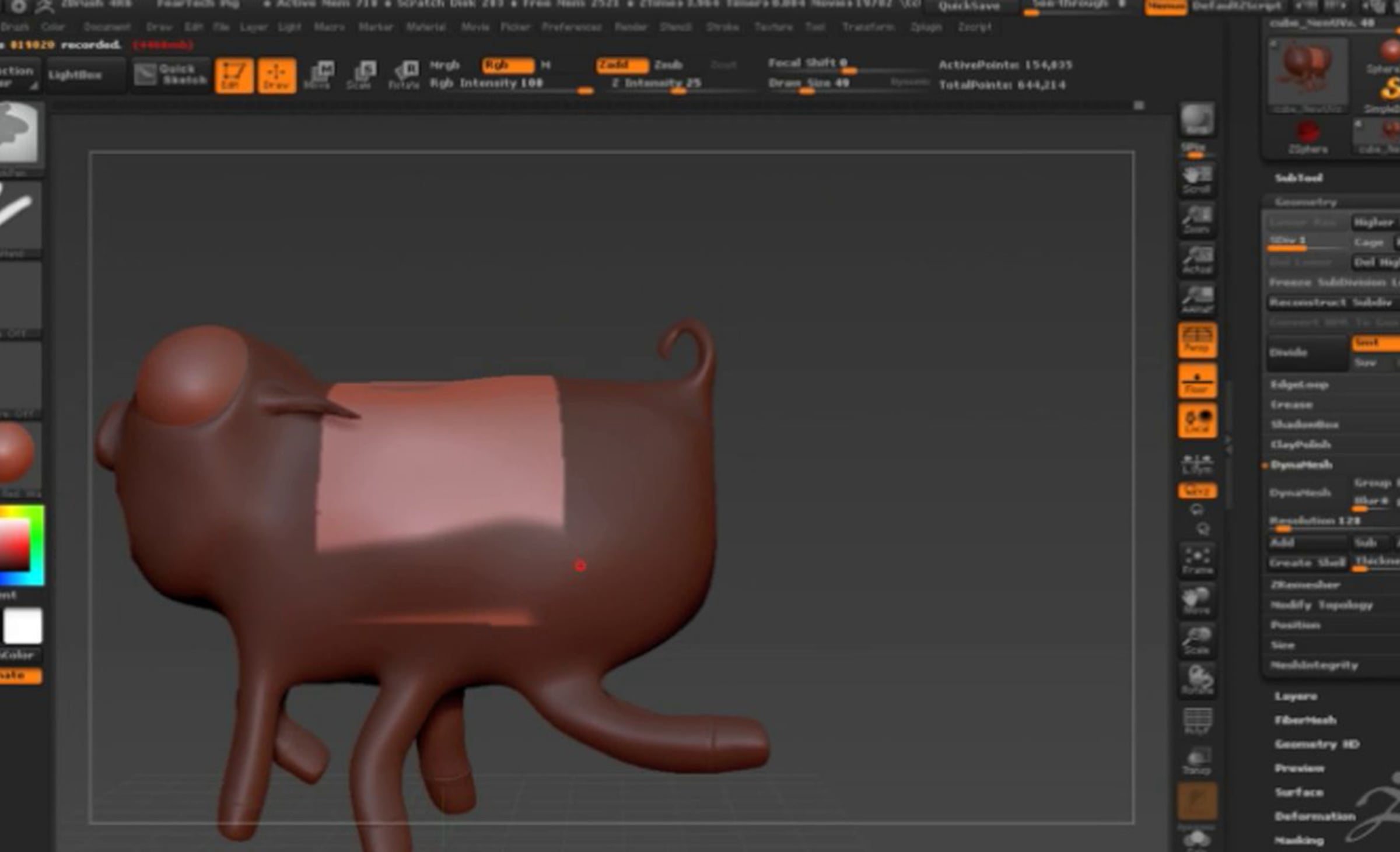Expand the ZRemesher section

1305,584
